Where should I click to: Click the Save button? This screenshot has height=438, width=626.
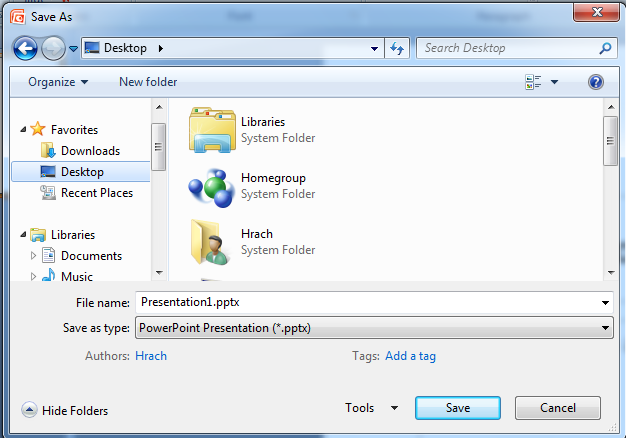coord(458,408)
